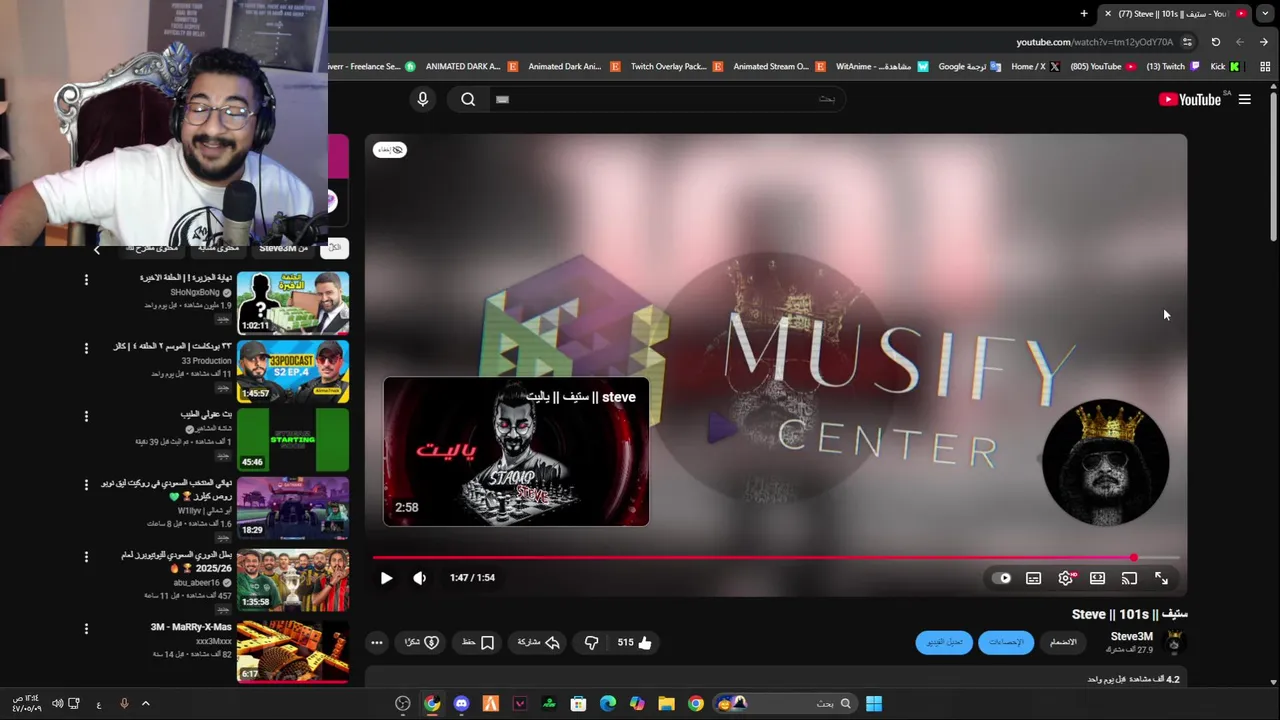Open the WitAnime bookmark
This screenshot has width=1280, height=720.
pos(882,67)
